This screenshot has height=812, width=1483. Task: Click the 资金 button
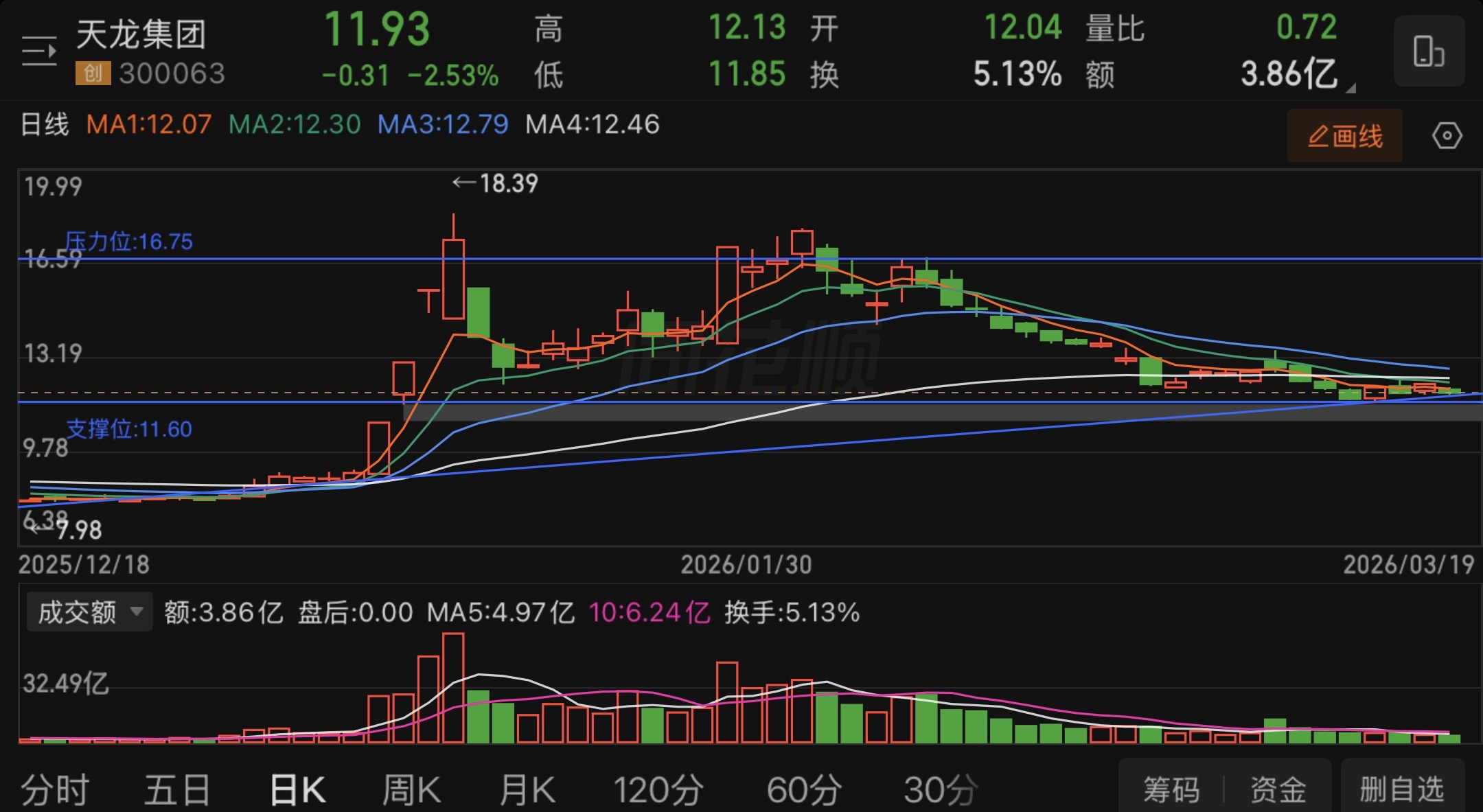pyautogui.click(x=1278, y=789)
